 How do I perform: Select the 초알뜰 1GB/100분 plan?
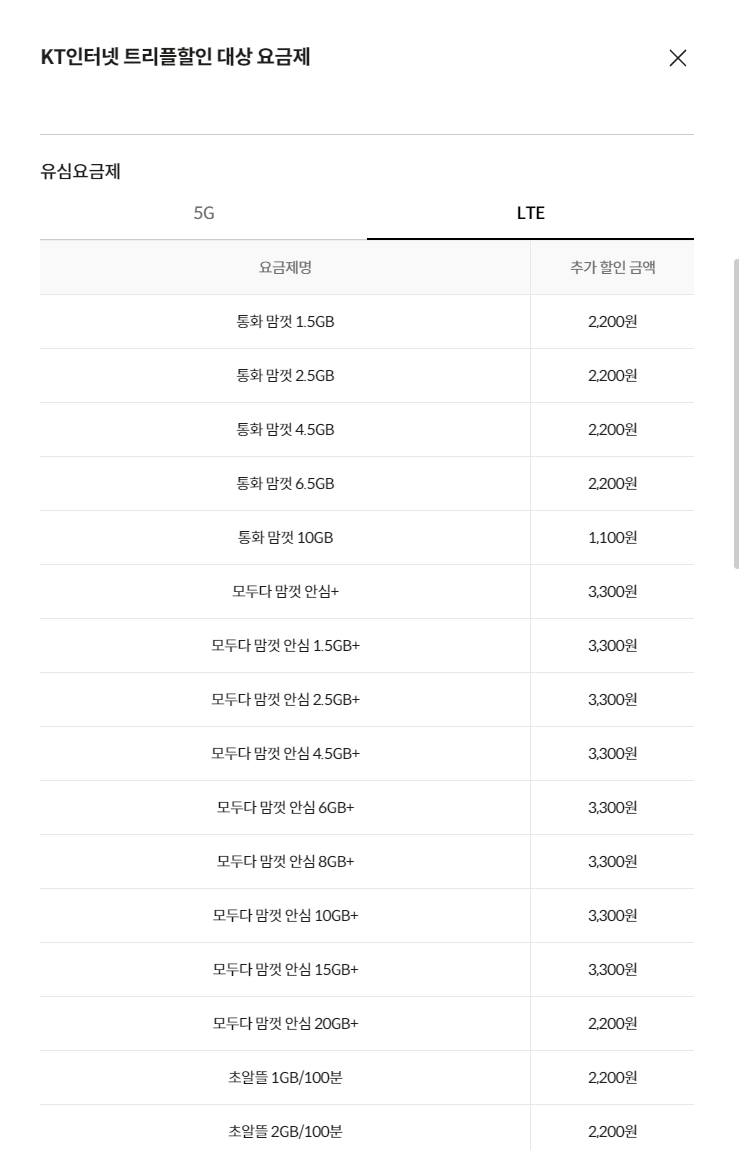click(x=285, y=1077)
